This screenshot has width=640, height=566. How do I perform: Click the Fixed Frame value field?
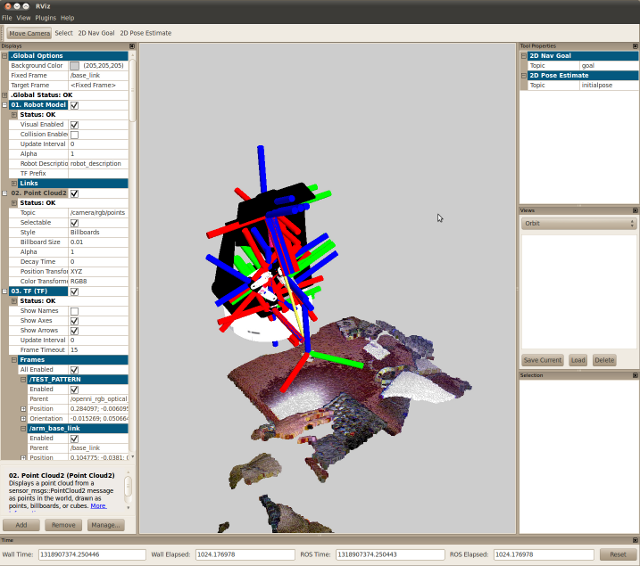(x=97, y=75)
